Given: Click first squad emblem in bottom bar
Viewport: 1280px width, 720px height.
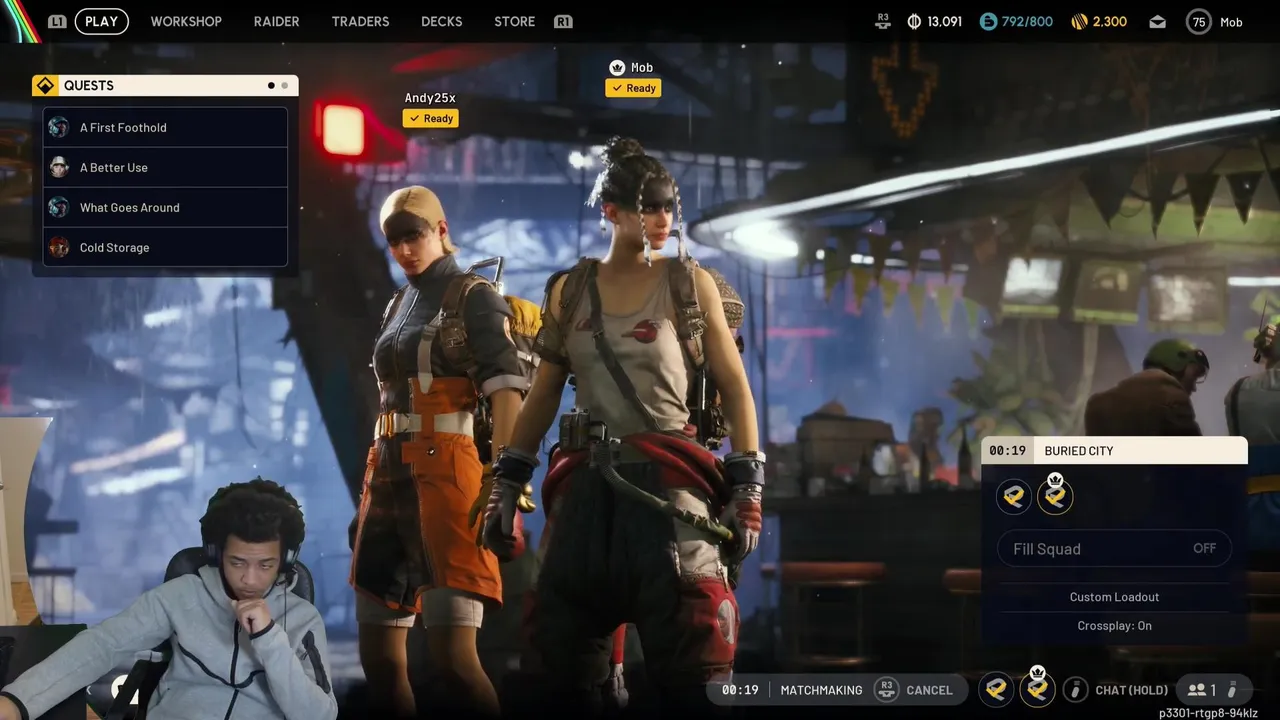Looking at the screenshot, I should (996, 689).
